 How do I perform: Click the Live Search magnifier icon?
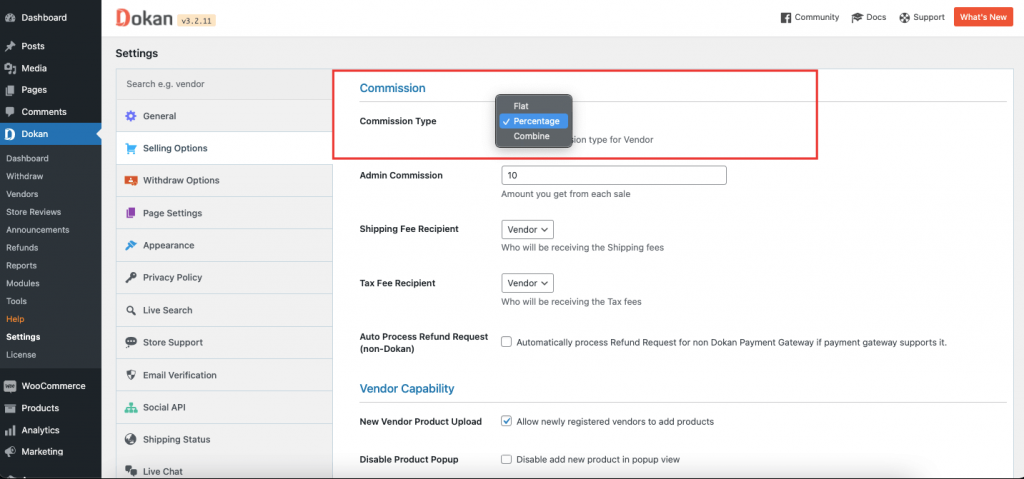click(131, 310)
